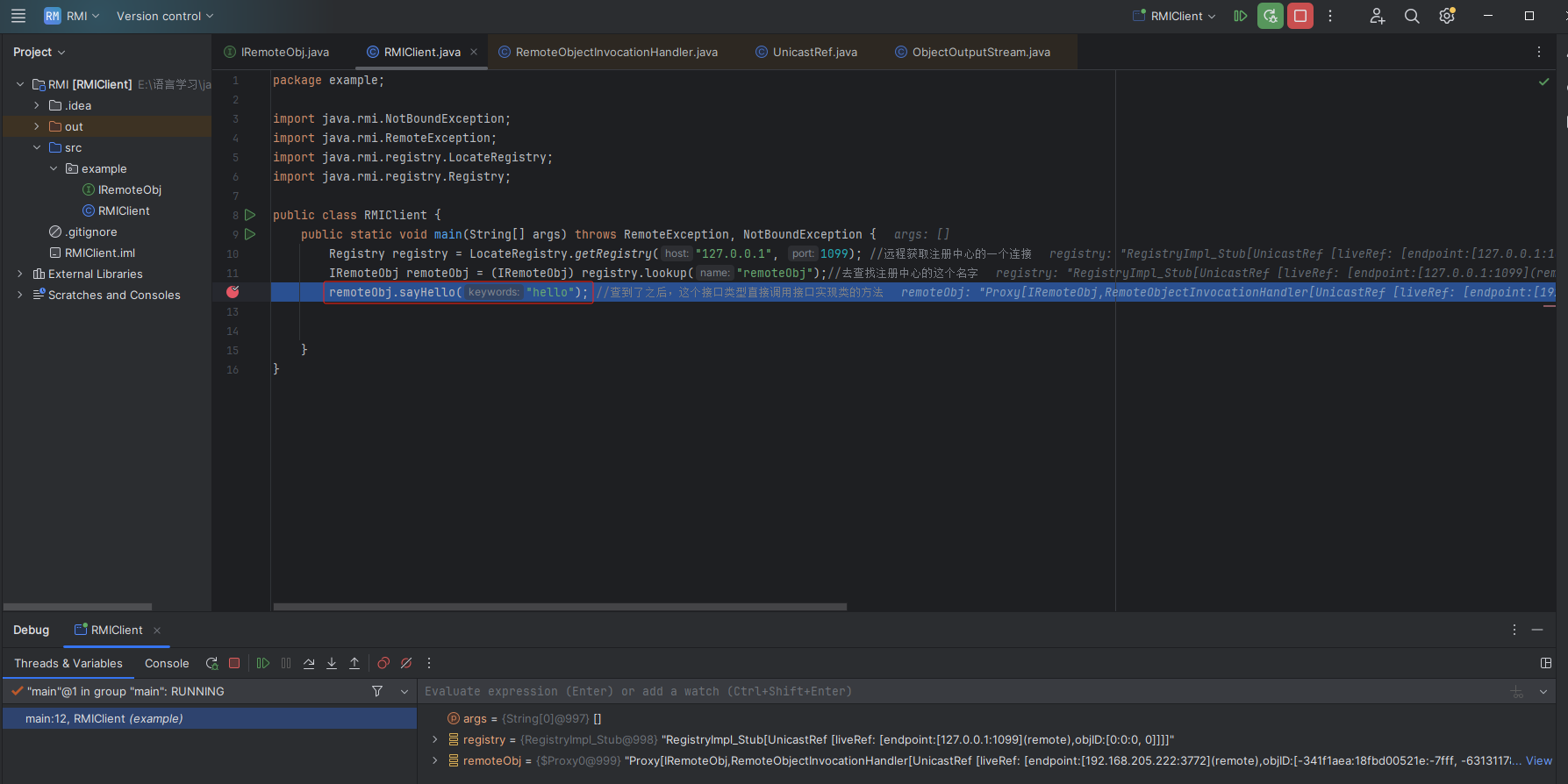Click View link for remoteObj value
This screenshot has width=1568, height=784.
tap(1539, 760)
